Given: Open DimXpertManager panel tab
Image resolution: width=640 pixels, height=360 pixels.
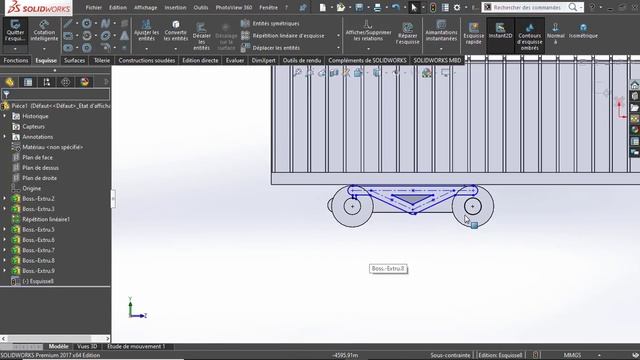Looking at the screenshot, I should pyautogui.click(x=65, y=82).
